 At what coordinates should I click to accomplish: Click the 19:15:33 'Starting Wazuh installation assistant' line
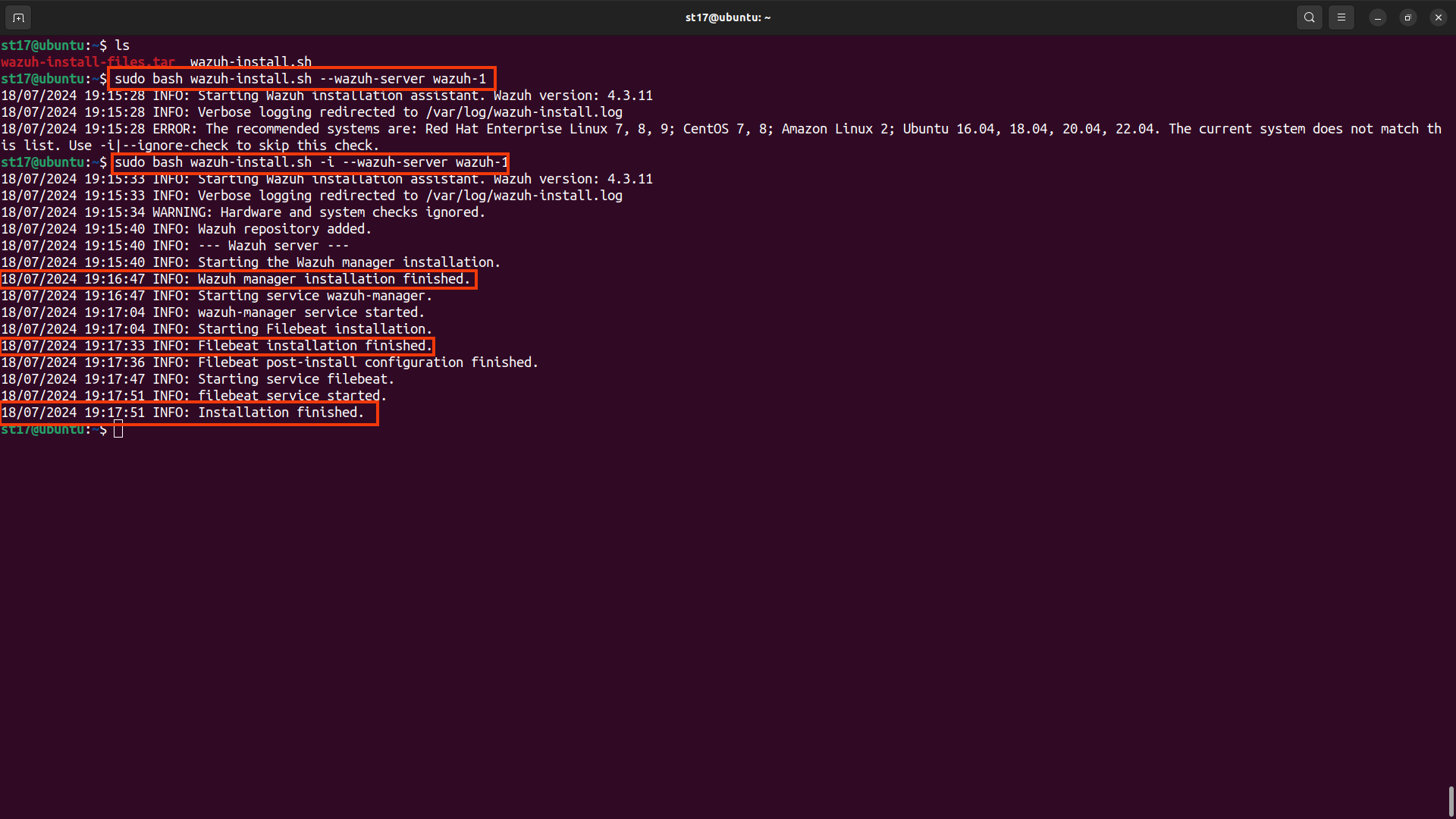click(327, 179)
